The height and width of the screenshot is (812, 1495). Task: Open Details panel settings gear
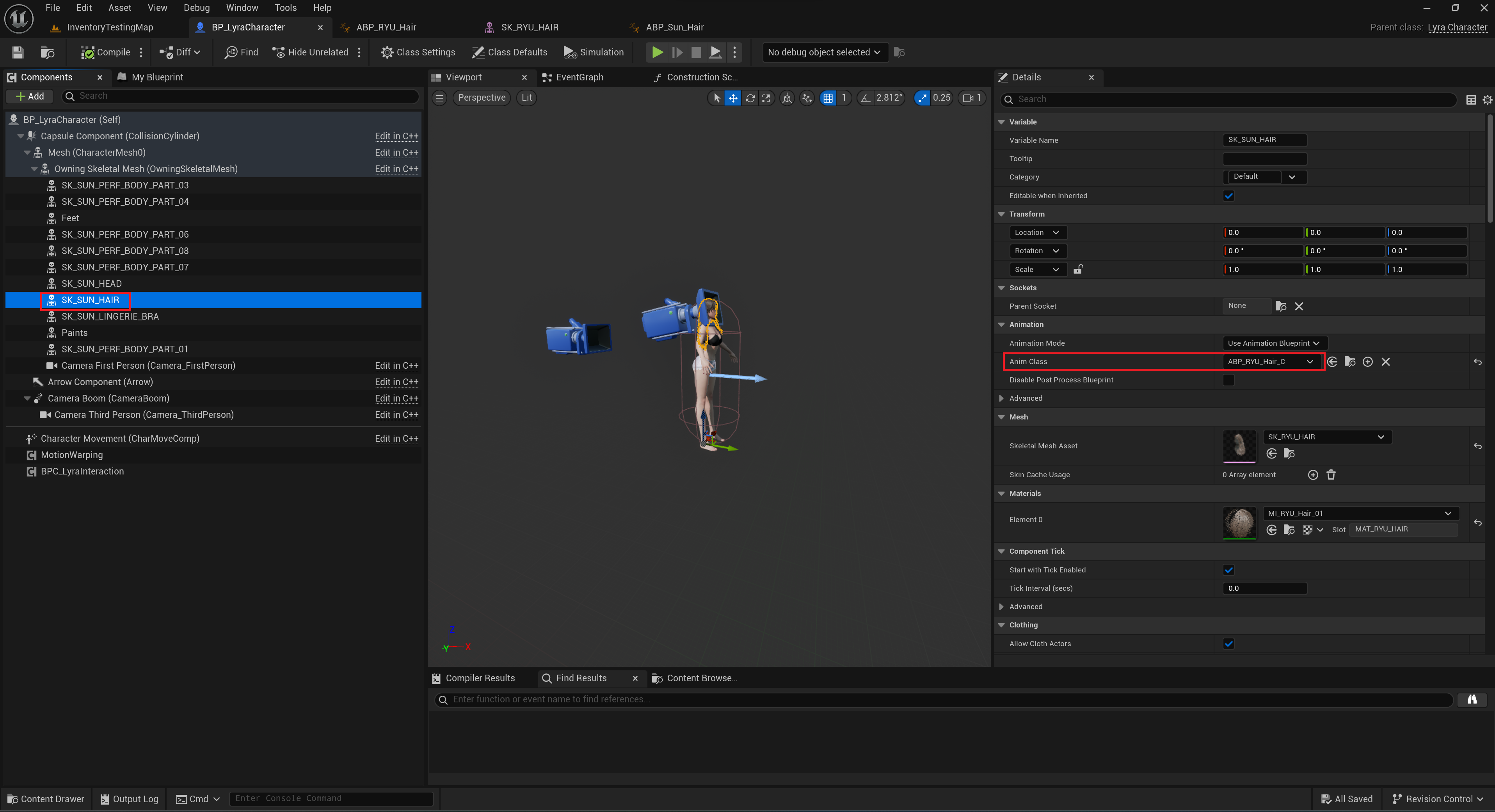click(1487, 100)
